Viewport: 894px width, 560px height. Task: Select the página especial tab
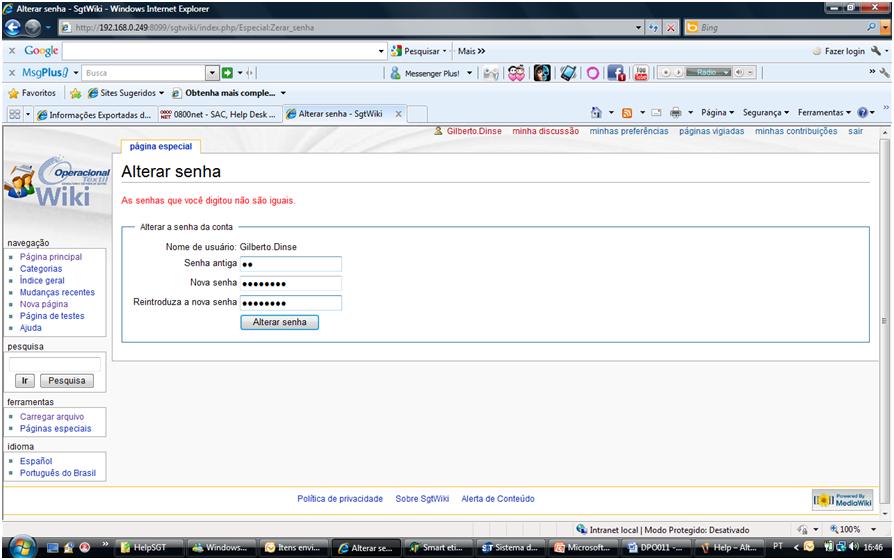(160, 146)
